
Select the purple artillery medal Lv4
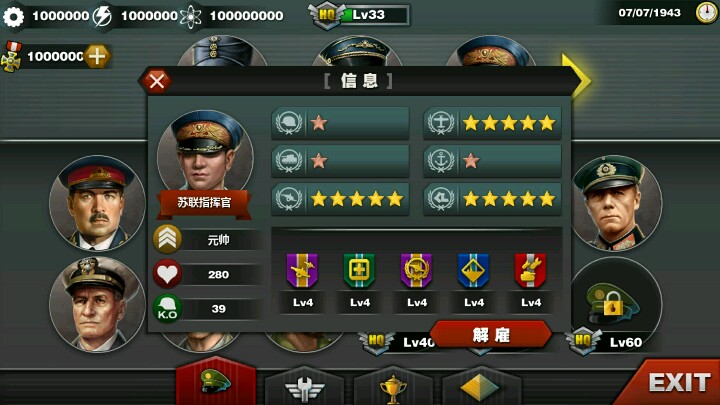pos(302,270)
